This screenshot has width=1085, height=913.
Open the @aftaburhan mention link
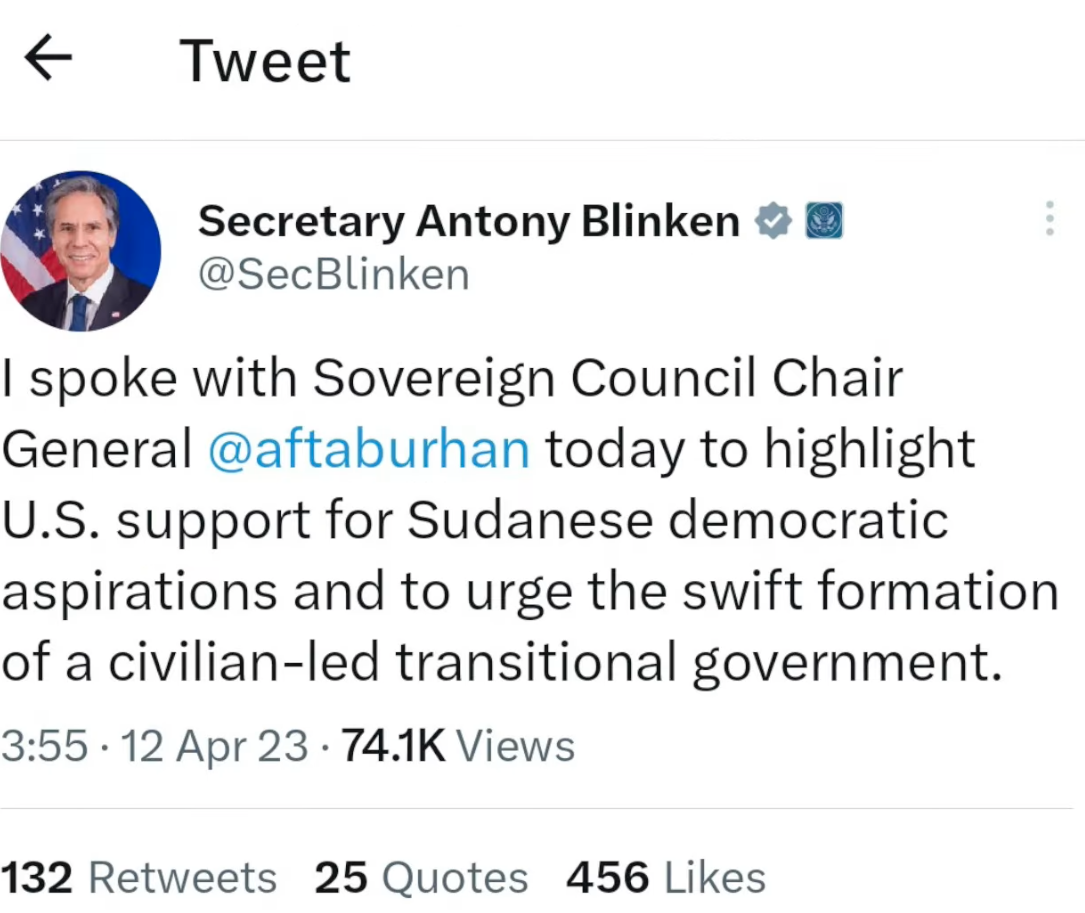(x=369, y=449)
